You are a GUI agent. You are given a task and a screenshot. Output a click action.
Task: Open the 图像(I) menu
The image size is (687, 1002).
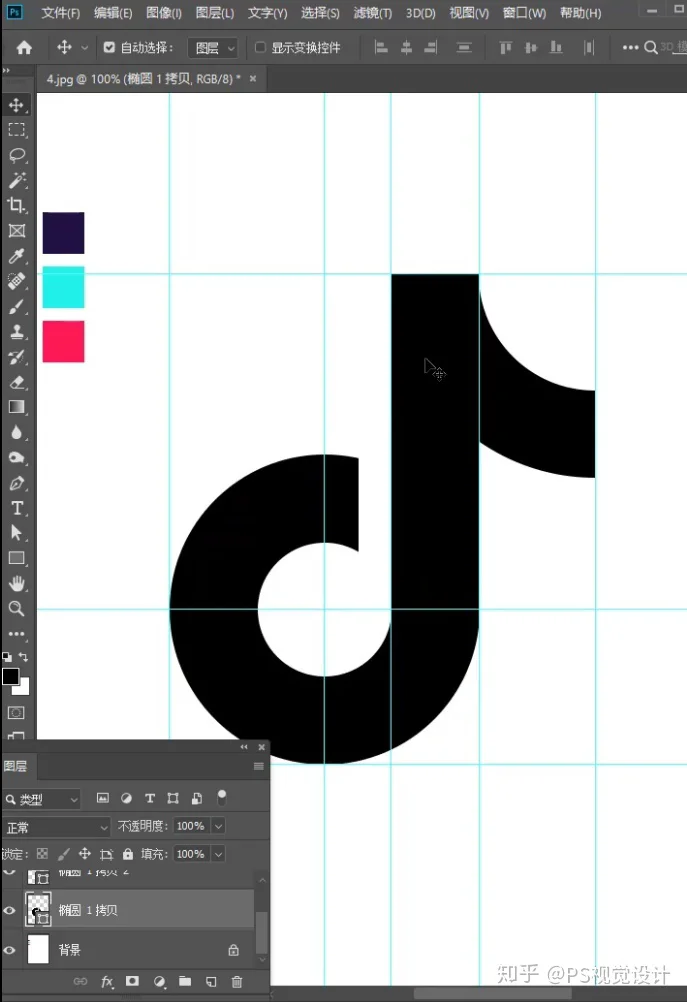click(x=164, y=13)
